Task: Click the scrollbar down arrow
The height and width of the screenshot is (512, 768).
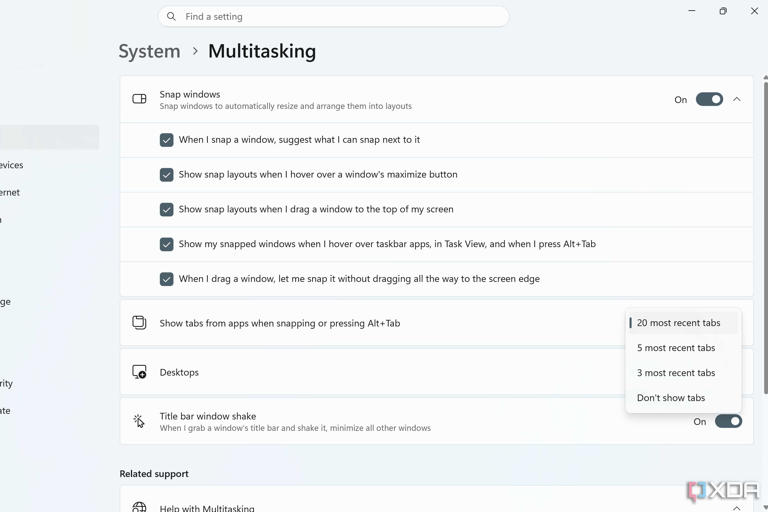Action: [765, 508]
